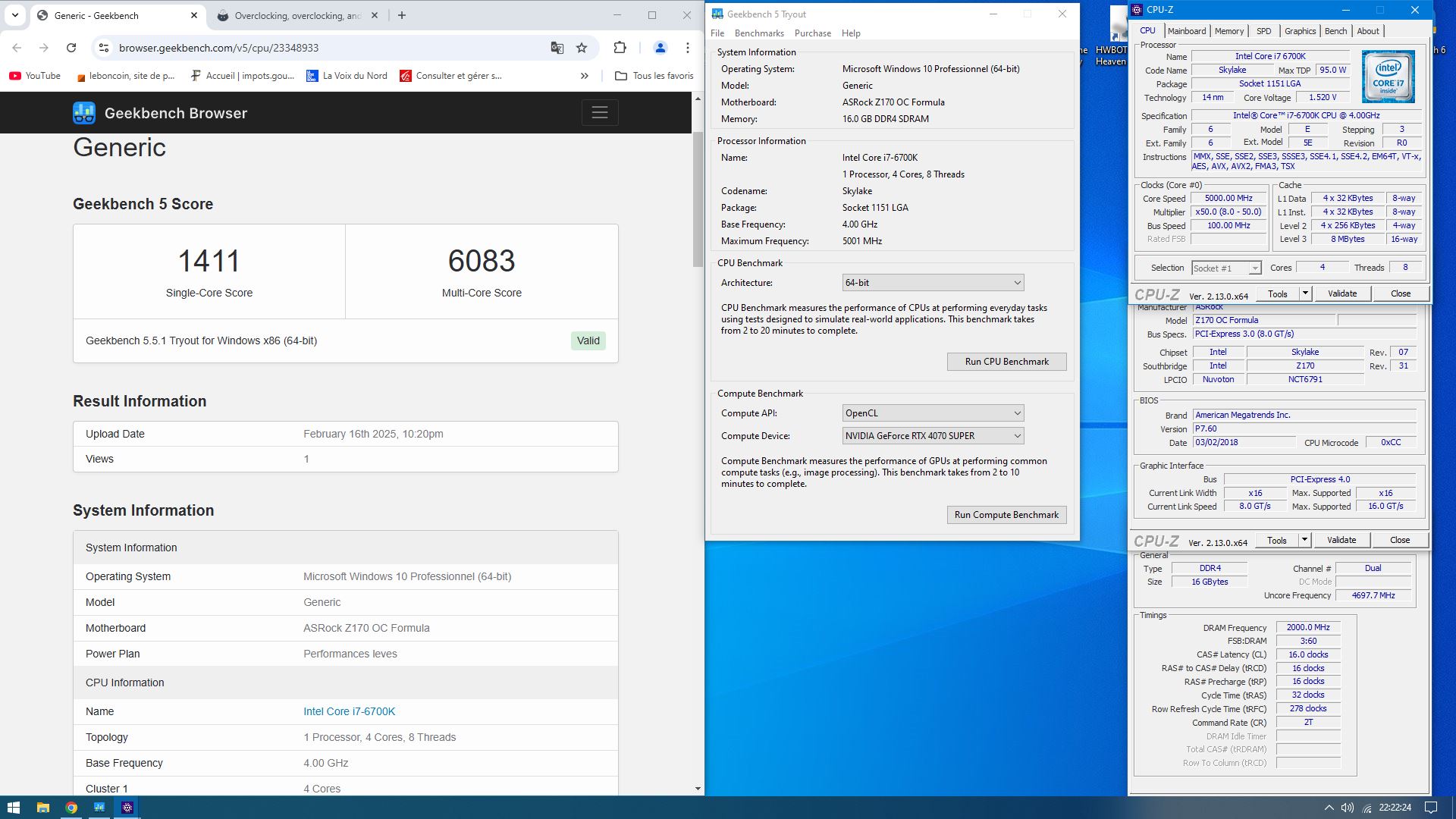
Task: Open Chrome from the taskbar
Action: [x=71, y=808]
